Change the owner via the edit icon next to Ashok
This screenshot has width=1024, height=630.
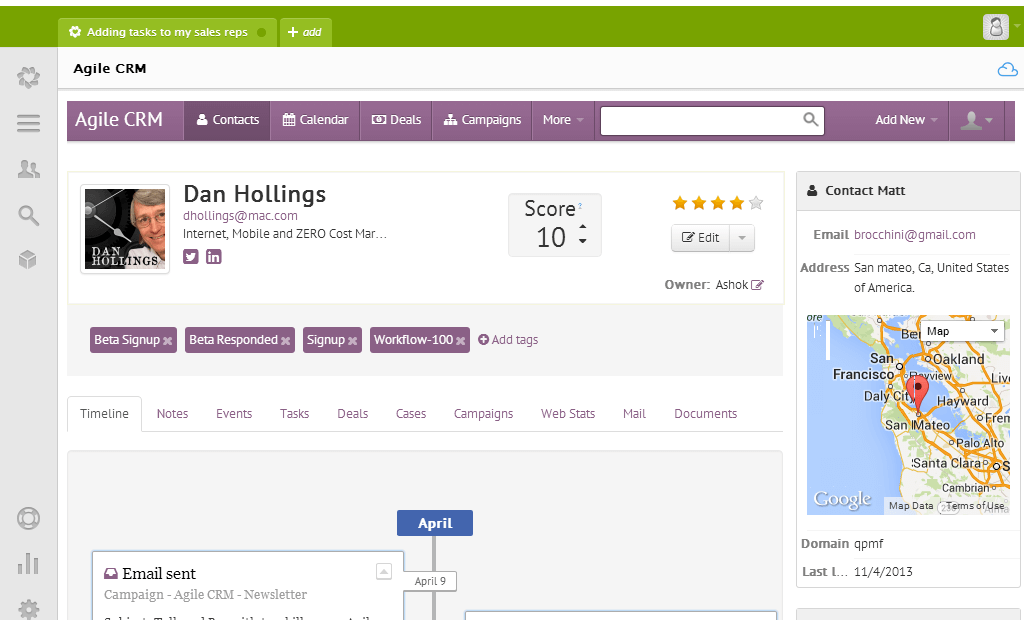pyautogui.click(x=757, y=285)
